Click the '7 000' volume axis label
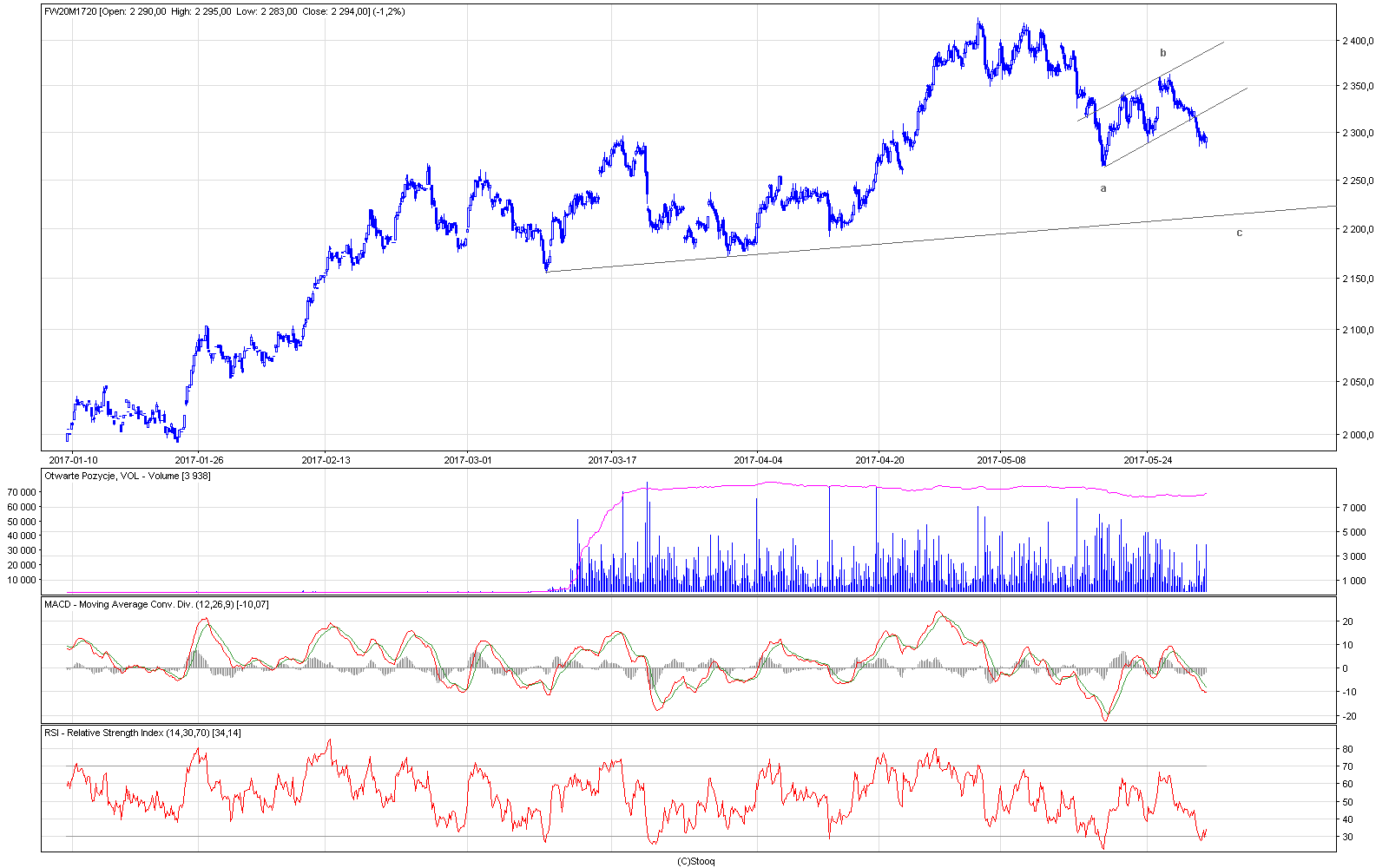Screen dimensions: 1389x868 click(1355, 508)
